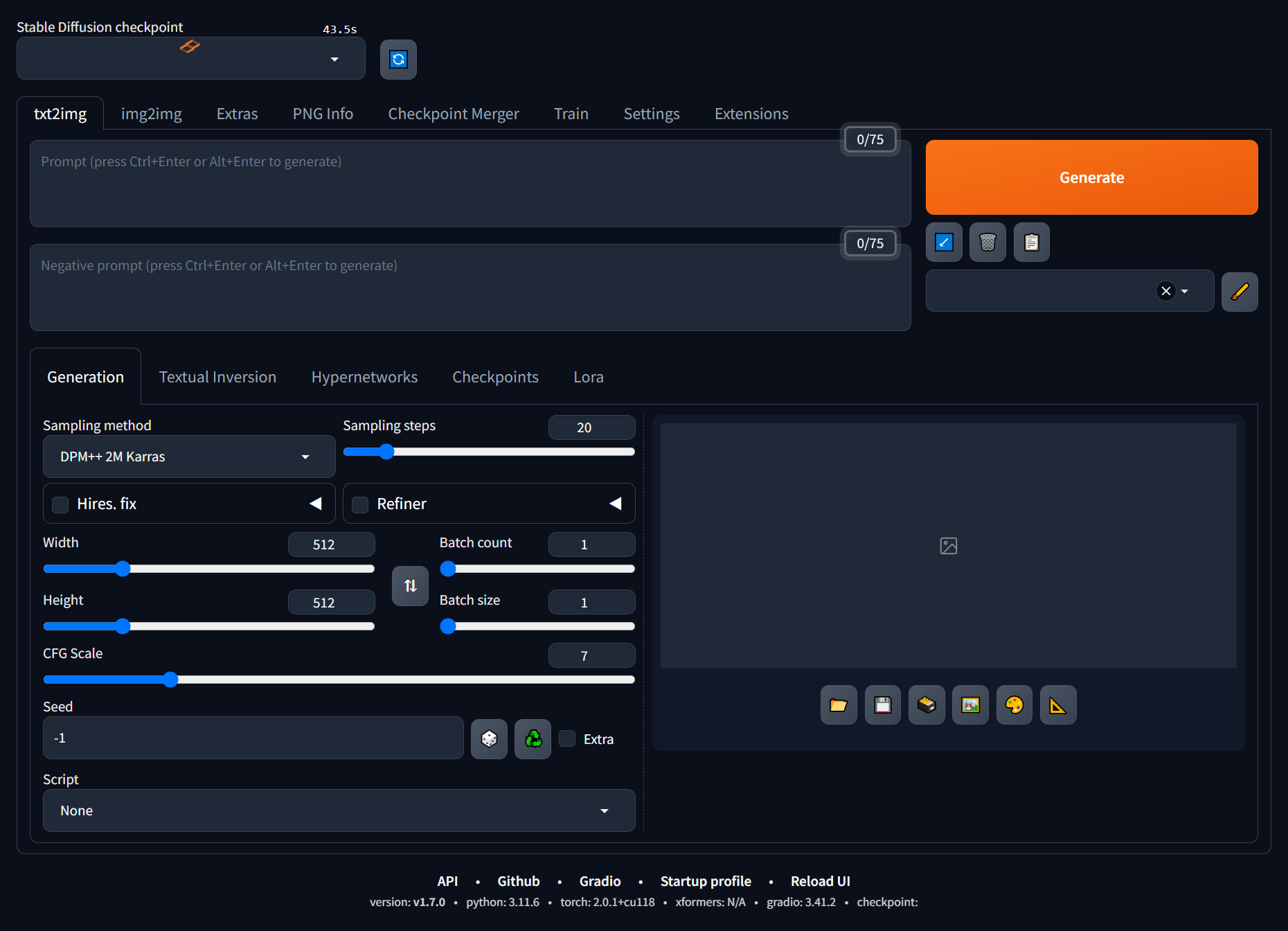The height and width of the screenshot is (931, 1288).
Task: Open the edit styles pencil icon
Action: pyautogui.click(x=1239, y=292)
